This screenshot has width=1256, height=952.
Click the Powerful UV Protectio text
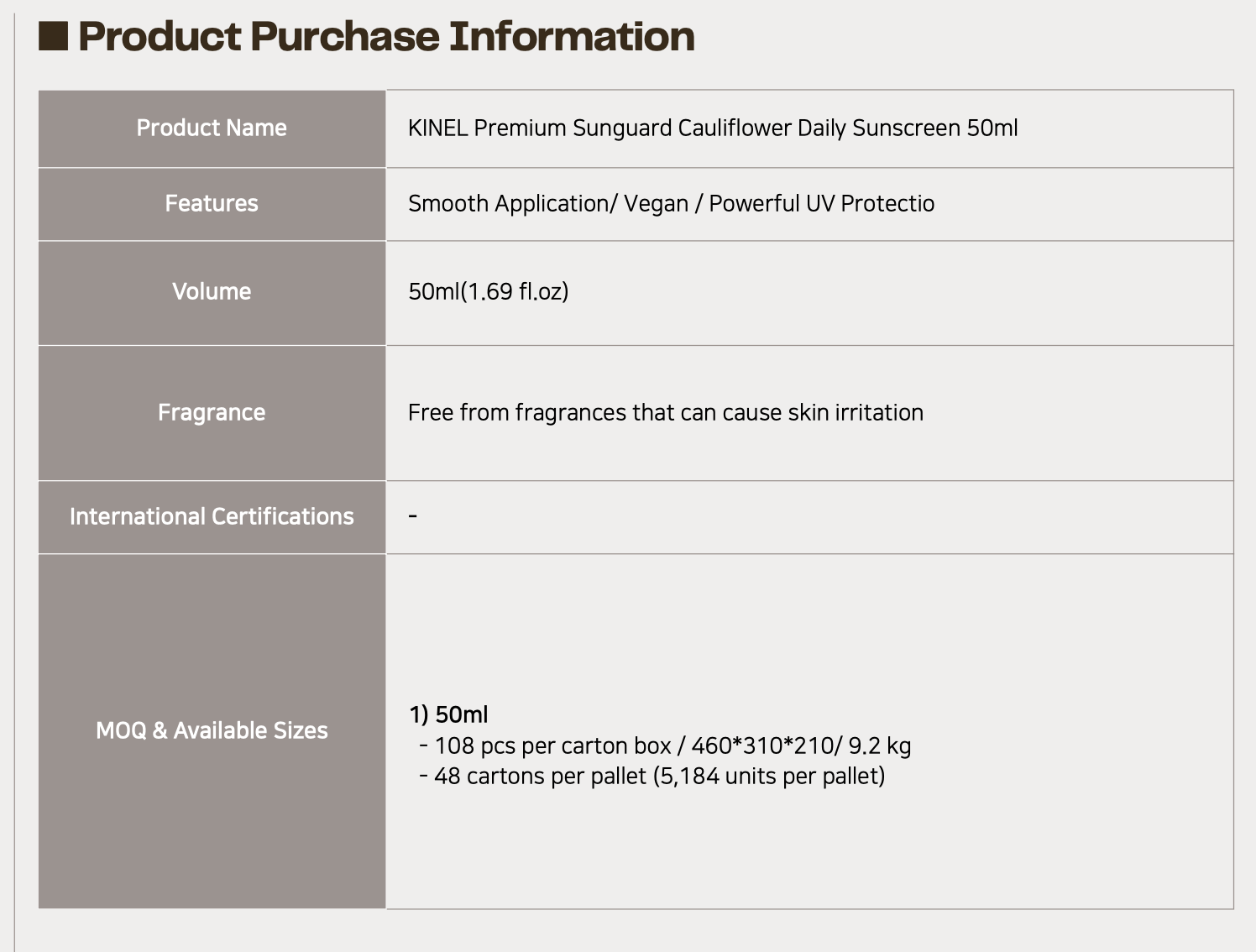pos(822,203)
